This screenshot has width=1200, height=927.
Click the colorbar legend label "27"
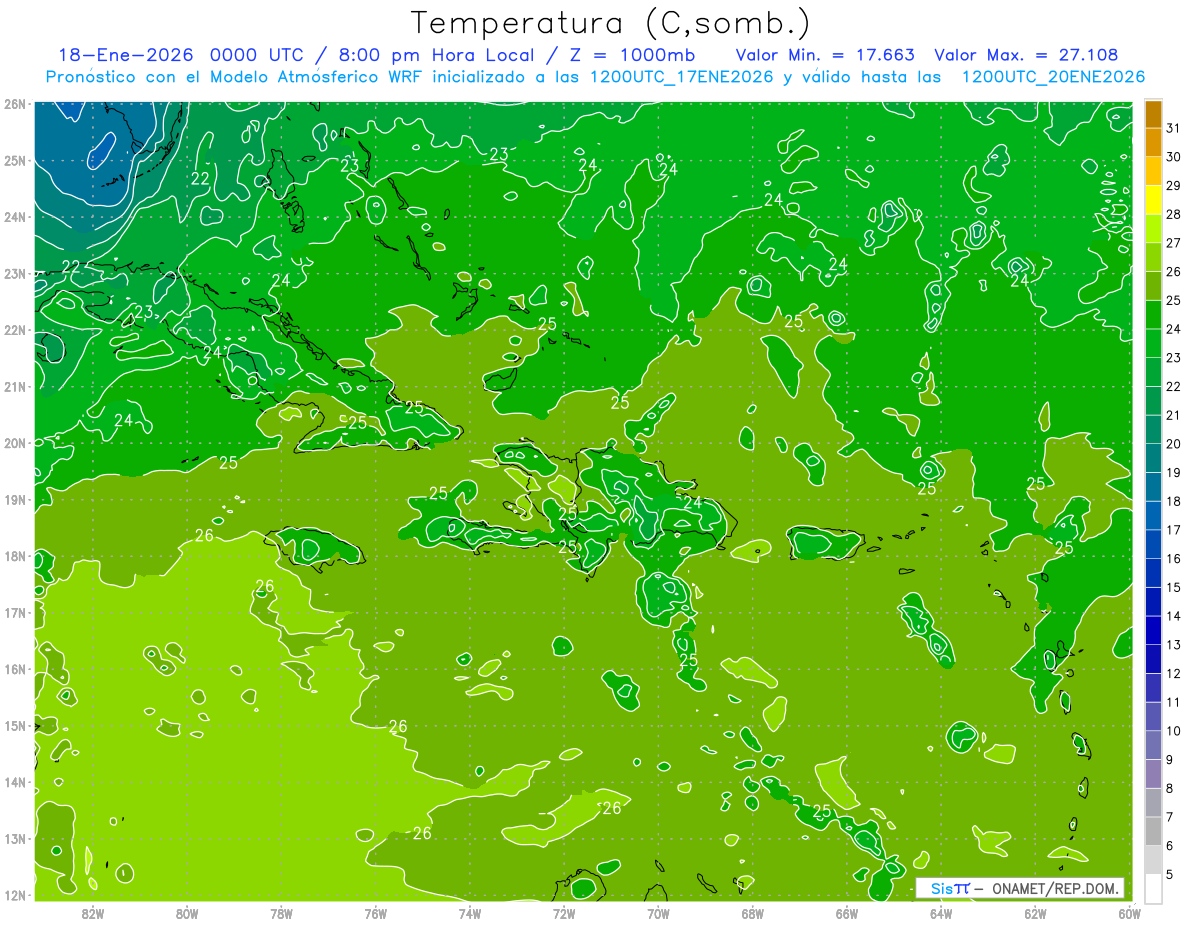tap(1174, 243)
